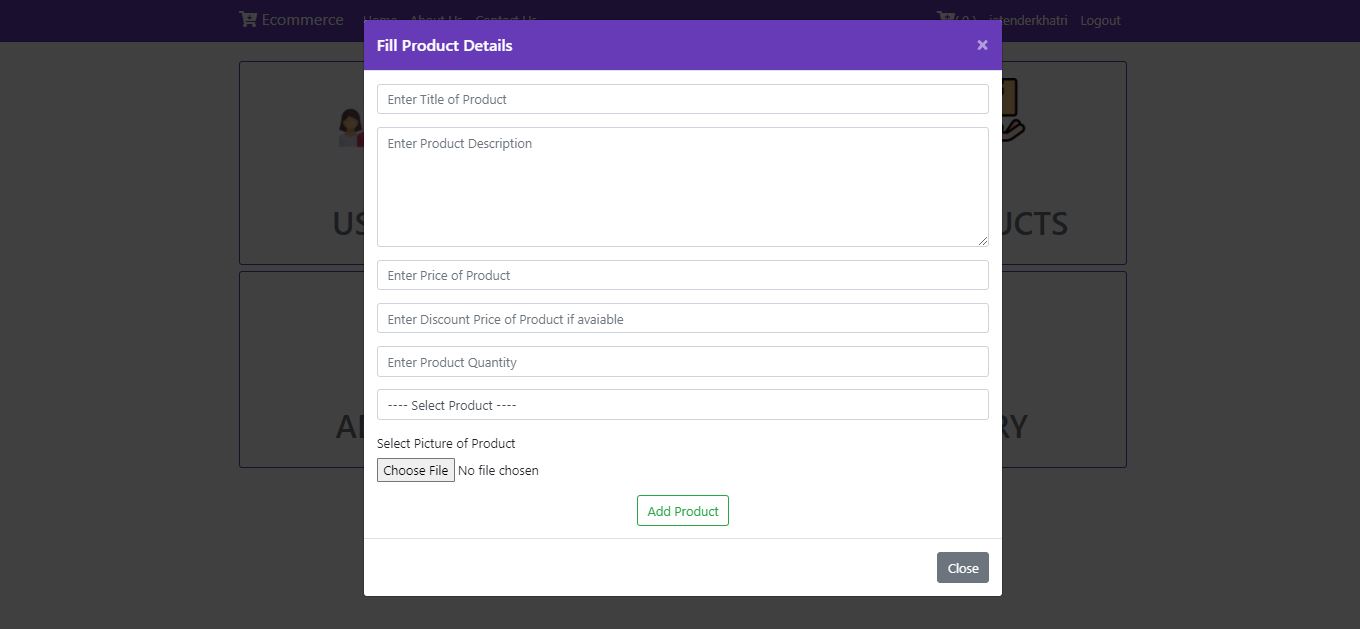The height and width of the screenshot is (629, 1360).
Task: Click the Close button on the modal
Action: (x=961, y=567)
